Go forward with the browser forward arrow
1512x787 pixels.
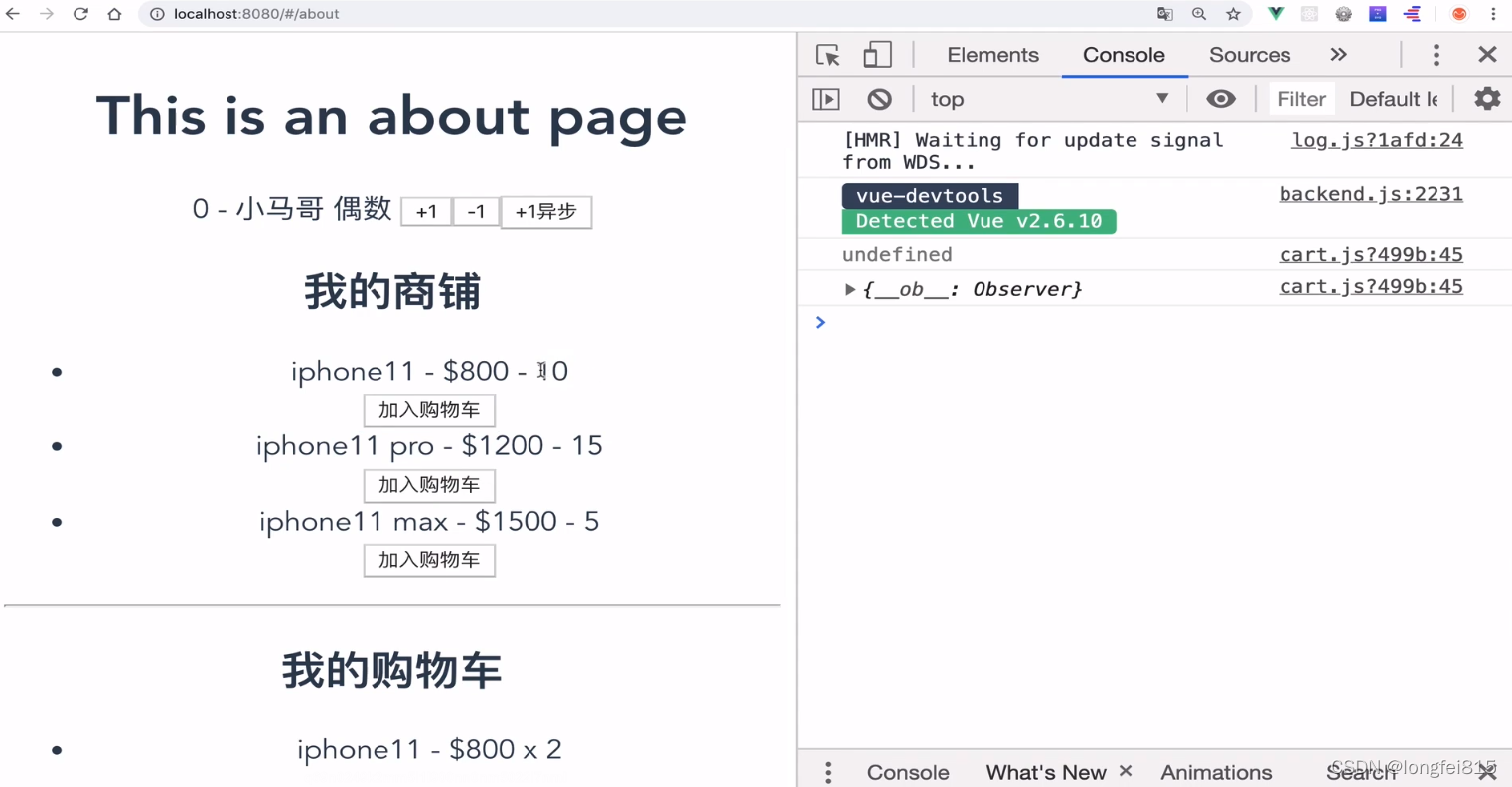click(x=47, y=14)
